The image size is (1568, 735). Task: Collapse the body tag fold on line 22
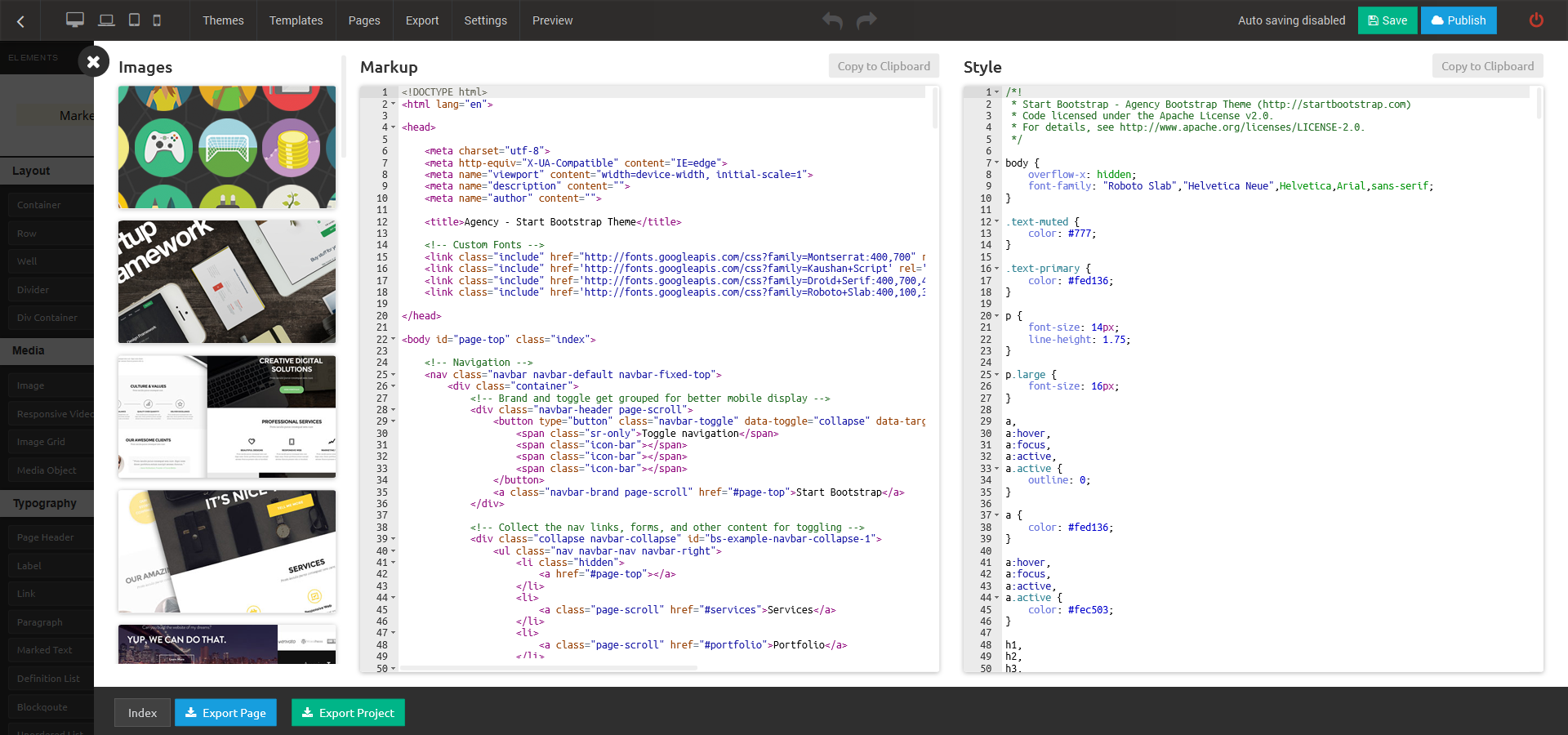point(393,340)
